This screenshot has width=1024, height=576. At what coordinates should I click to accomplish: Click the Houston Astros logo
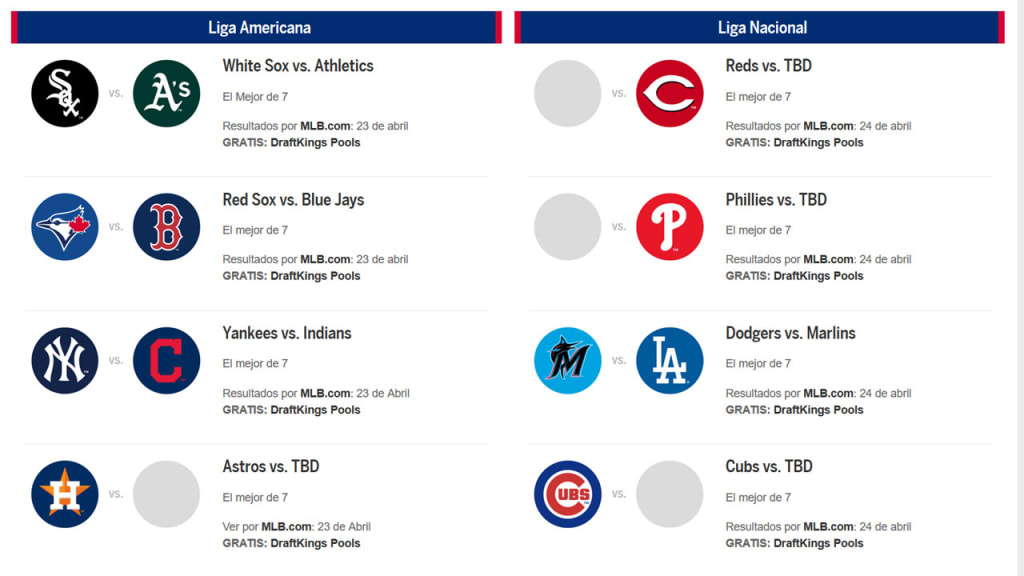[x=65, y=494]
